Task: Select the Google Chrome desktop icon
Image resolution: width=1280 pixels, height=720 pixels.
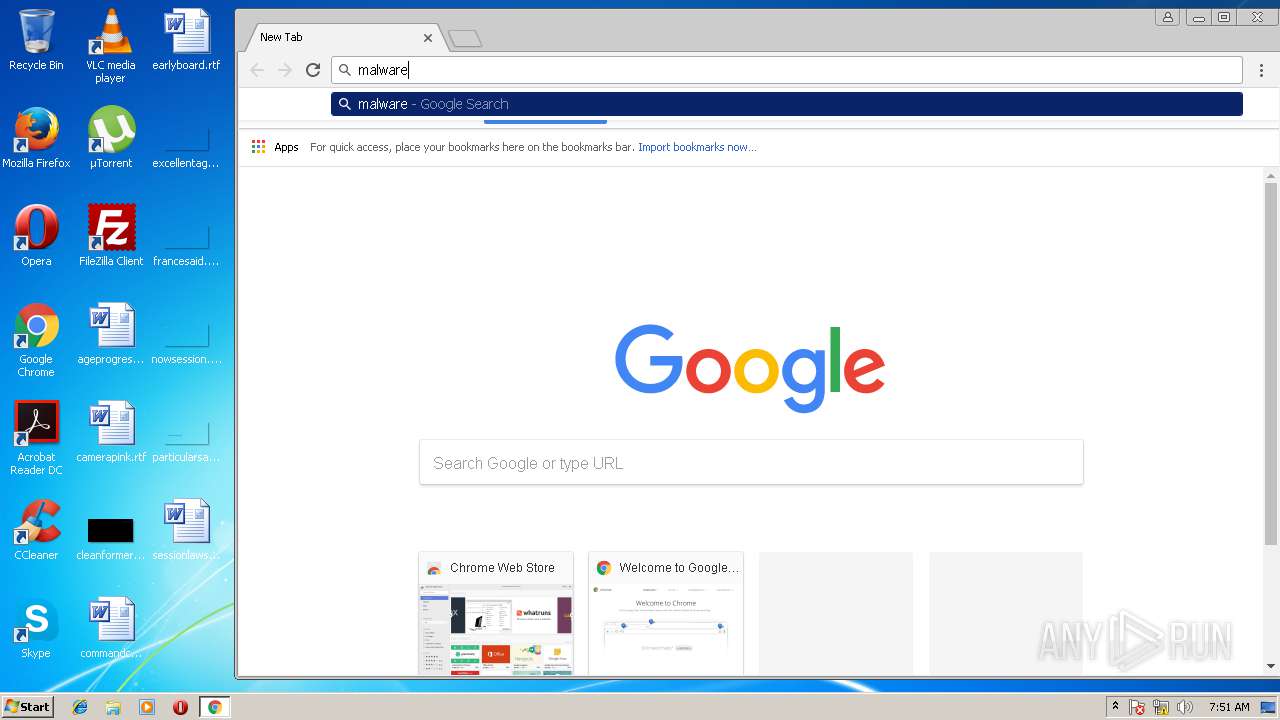Action: pyautogui.click(x=36, y=340)
